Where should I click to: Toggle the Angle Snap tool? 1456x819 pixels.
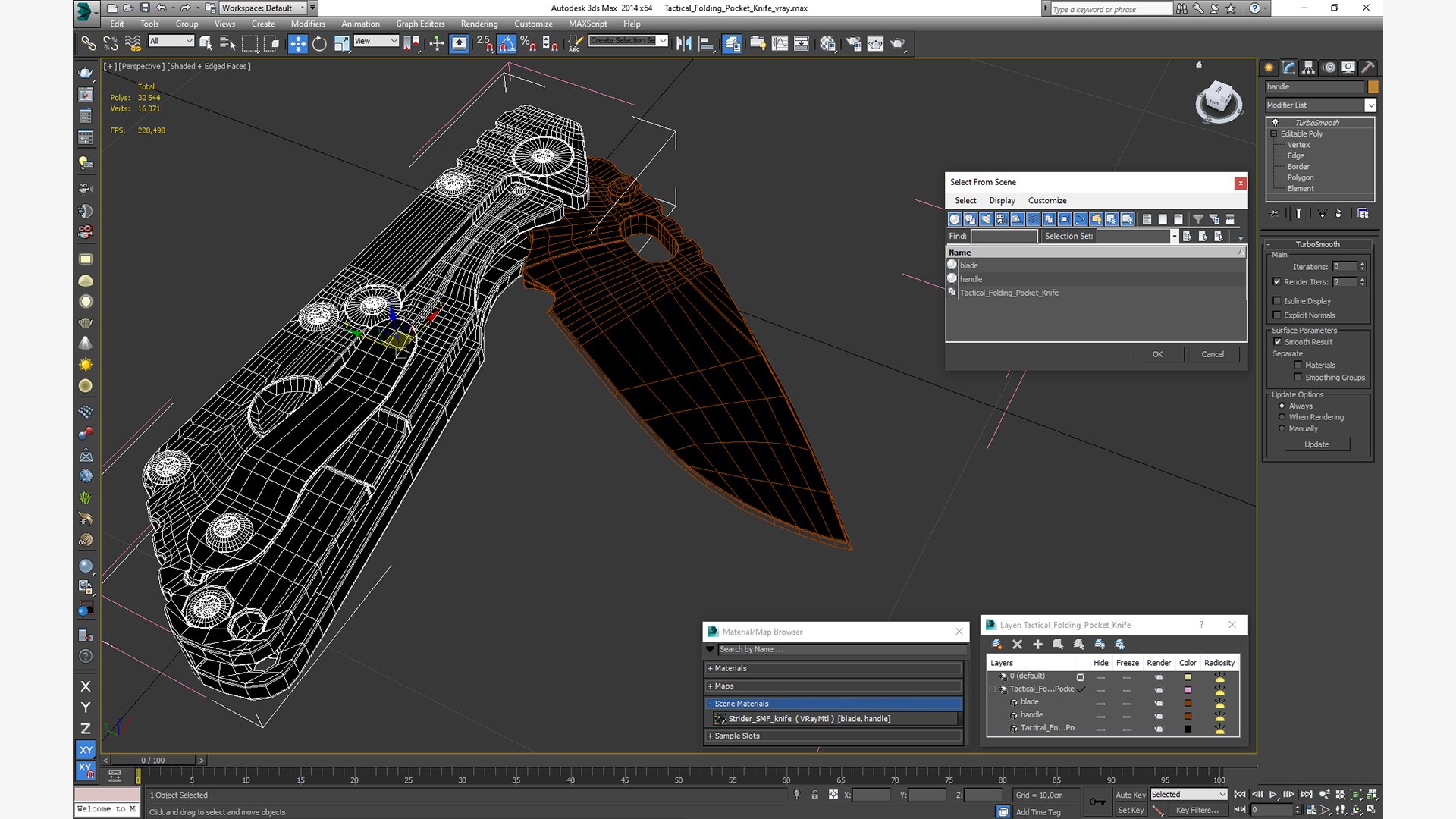[x=507, y=43]
